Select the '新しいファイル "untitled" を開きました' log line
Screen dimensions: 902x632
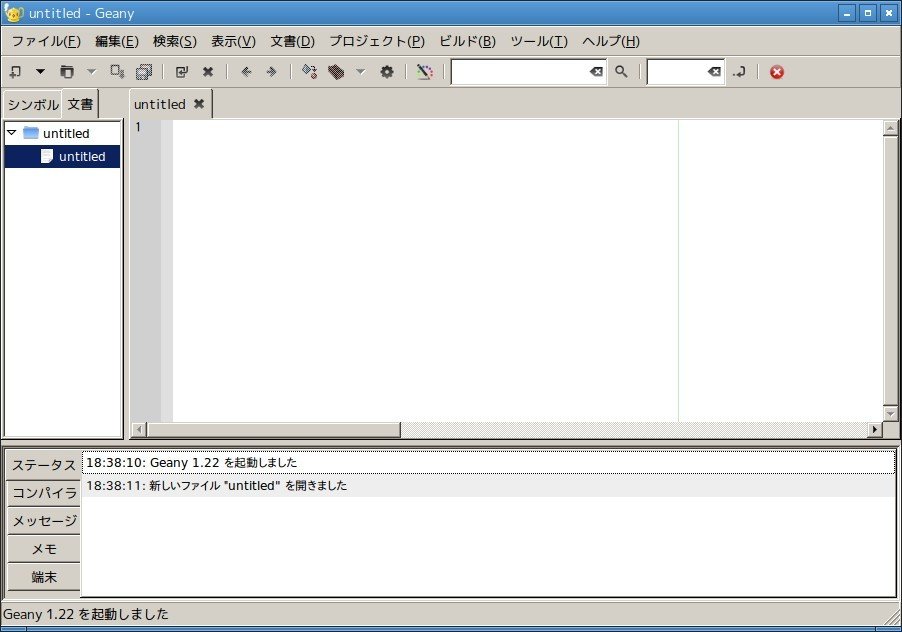pos(488,486)
